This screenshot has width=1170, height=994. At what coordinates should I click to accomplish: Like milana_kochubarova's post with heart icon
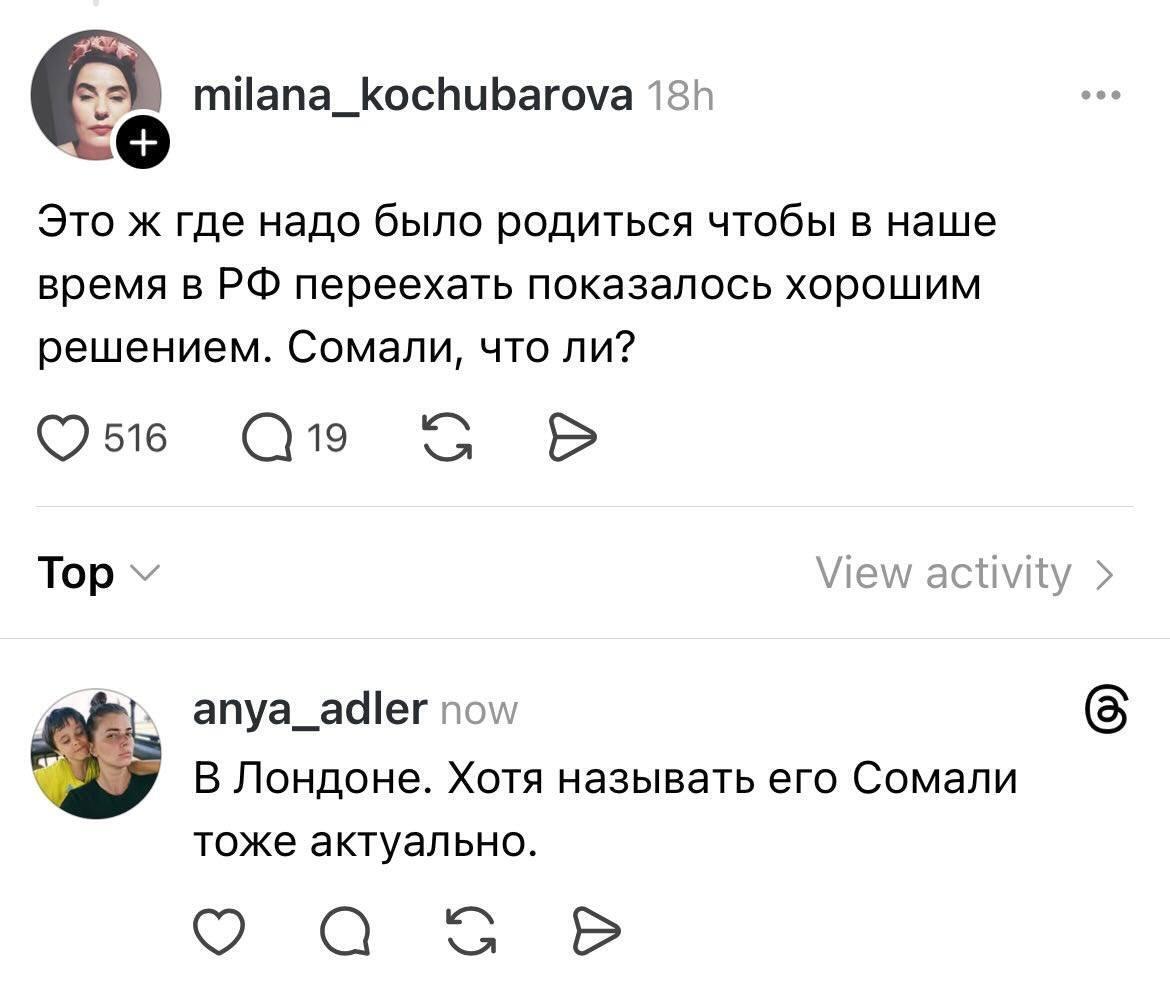(x=62, y=438)
